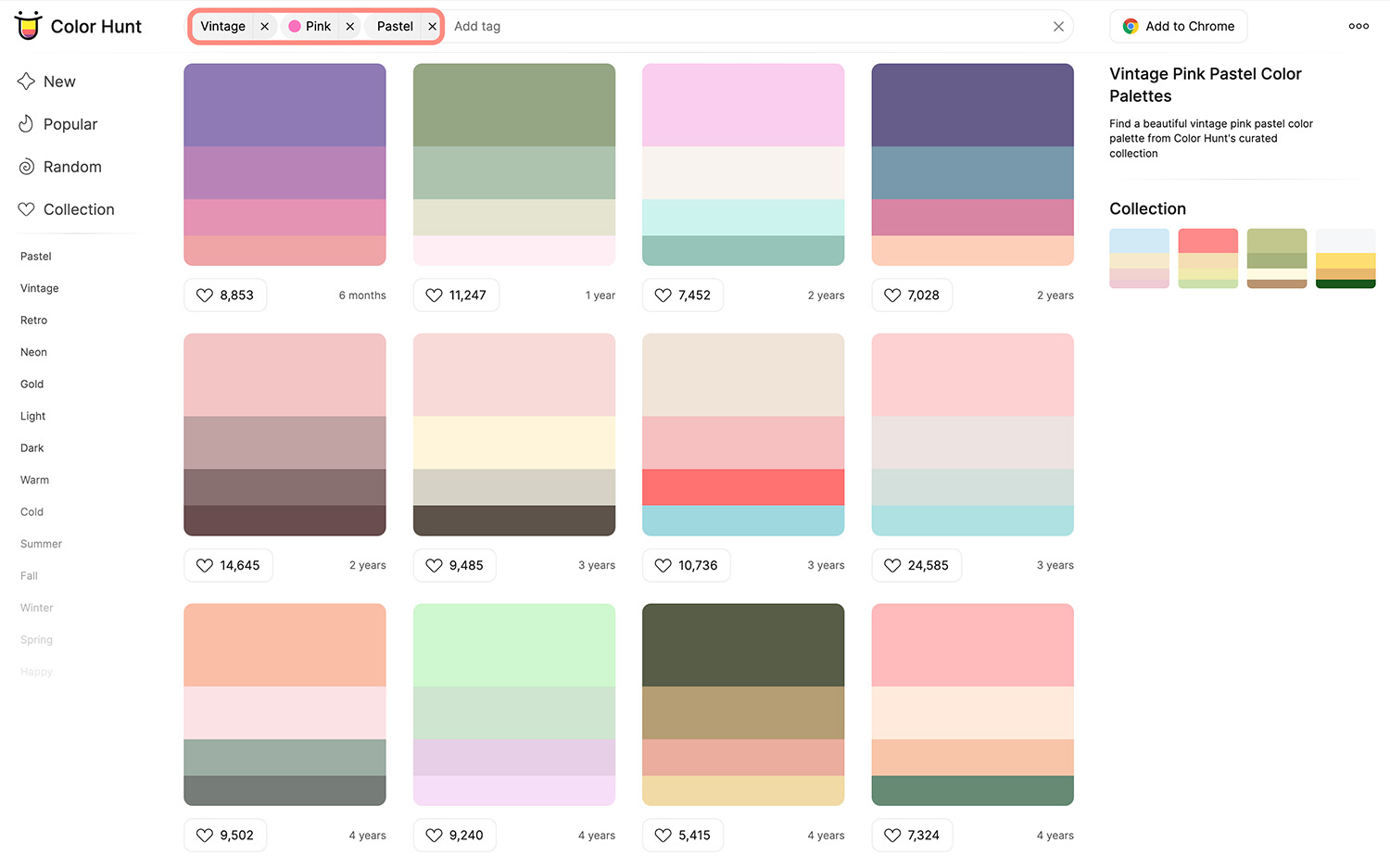Open the three-dot more menu
Viewport: 1390px width, 868px height.
pyautogui.click(x=1358, y=26)
